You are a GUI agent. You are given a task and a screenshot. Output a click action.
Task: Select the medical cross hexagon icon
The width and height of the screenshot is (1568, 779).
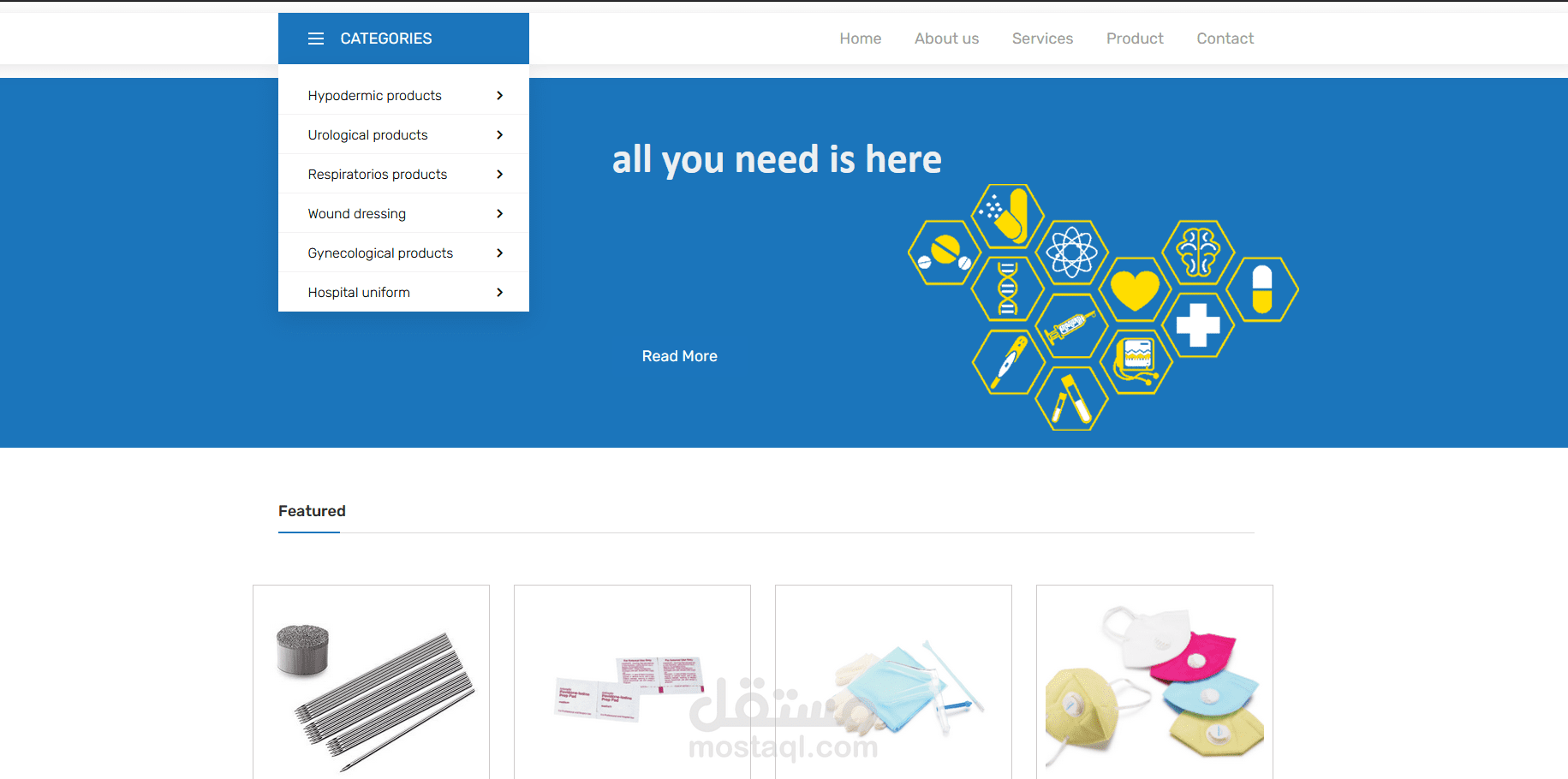click(1199, 326)
